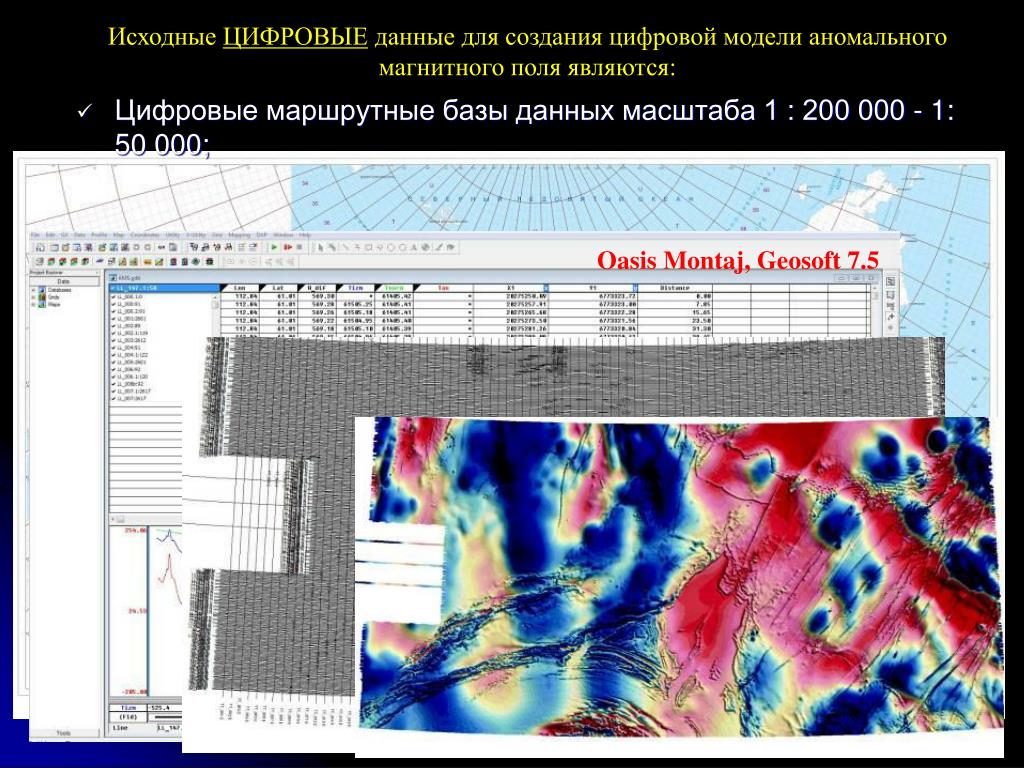This screenshot has height=768, width=1024.
Task: Open the DAP menu
Action: click(262, 235)
